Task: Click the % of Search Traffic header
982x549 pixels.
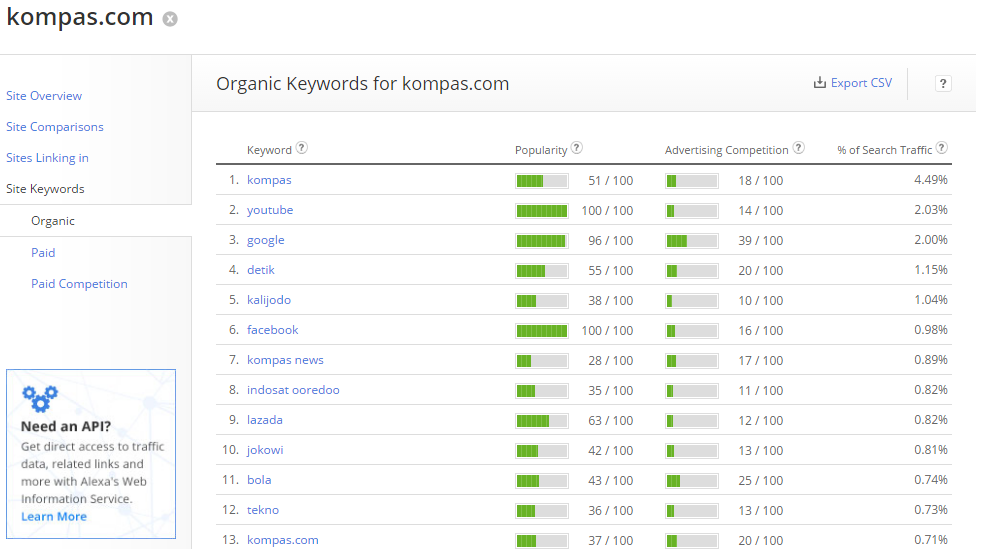Action: click(x=884, y=150)
